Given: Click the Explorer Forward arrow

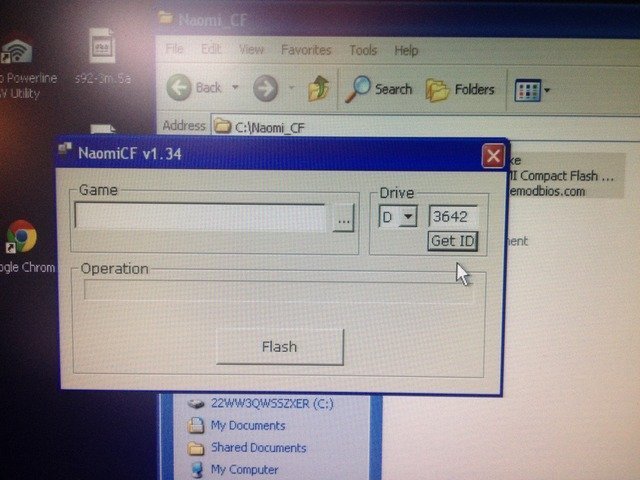Looking at the screenshot, I should (265, 88).
